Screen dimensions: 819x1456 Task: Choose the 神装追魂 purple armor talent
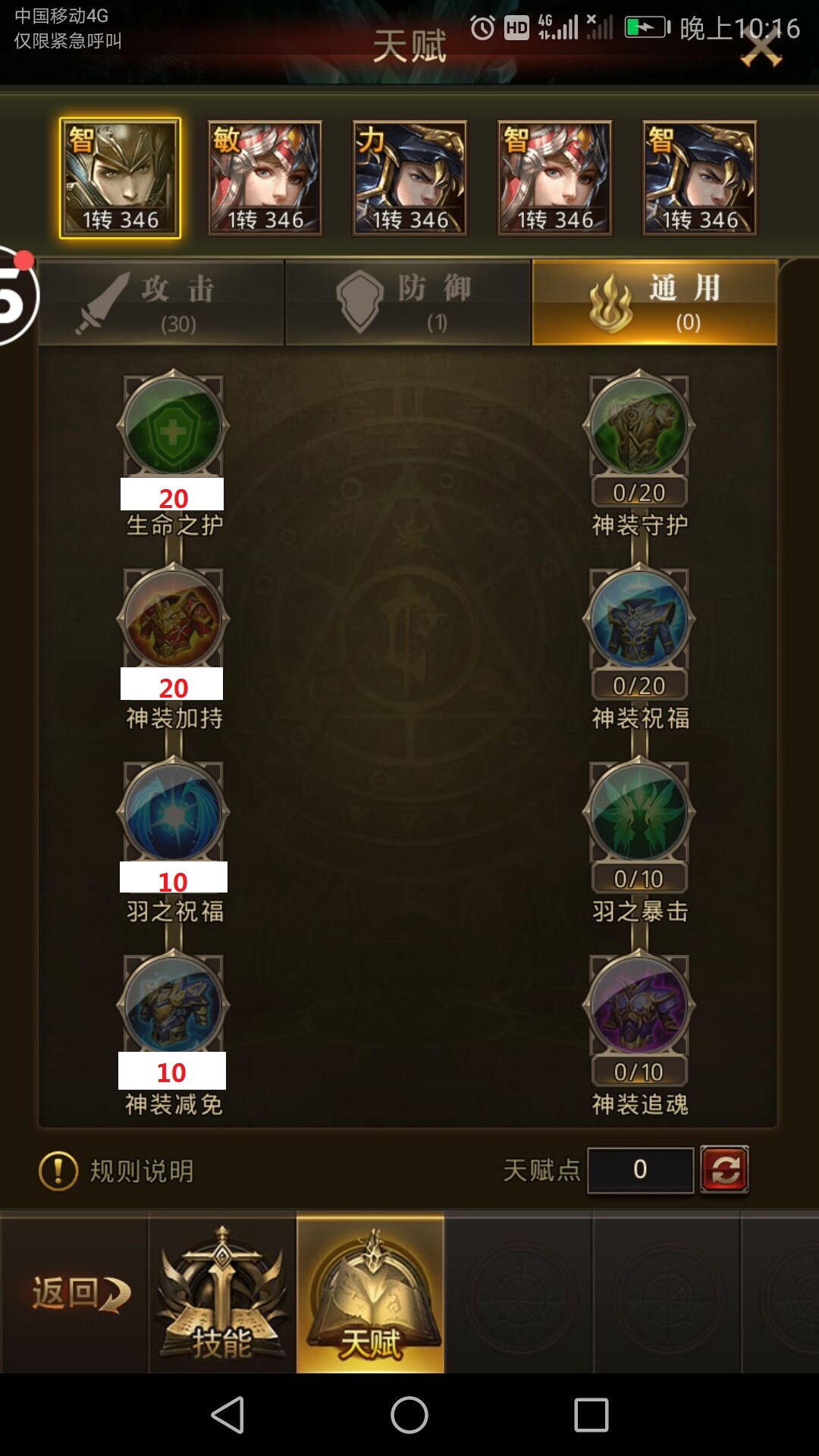tap(639, 1006)
